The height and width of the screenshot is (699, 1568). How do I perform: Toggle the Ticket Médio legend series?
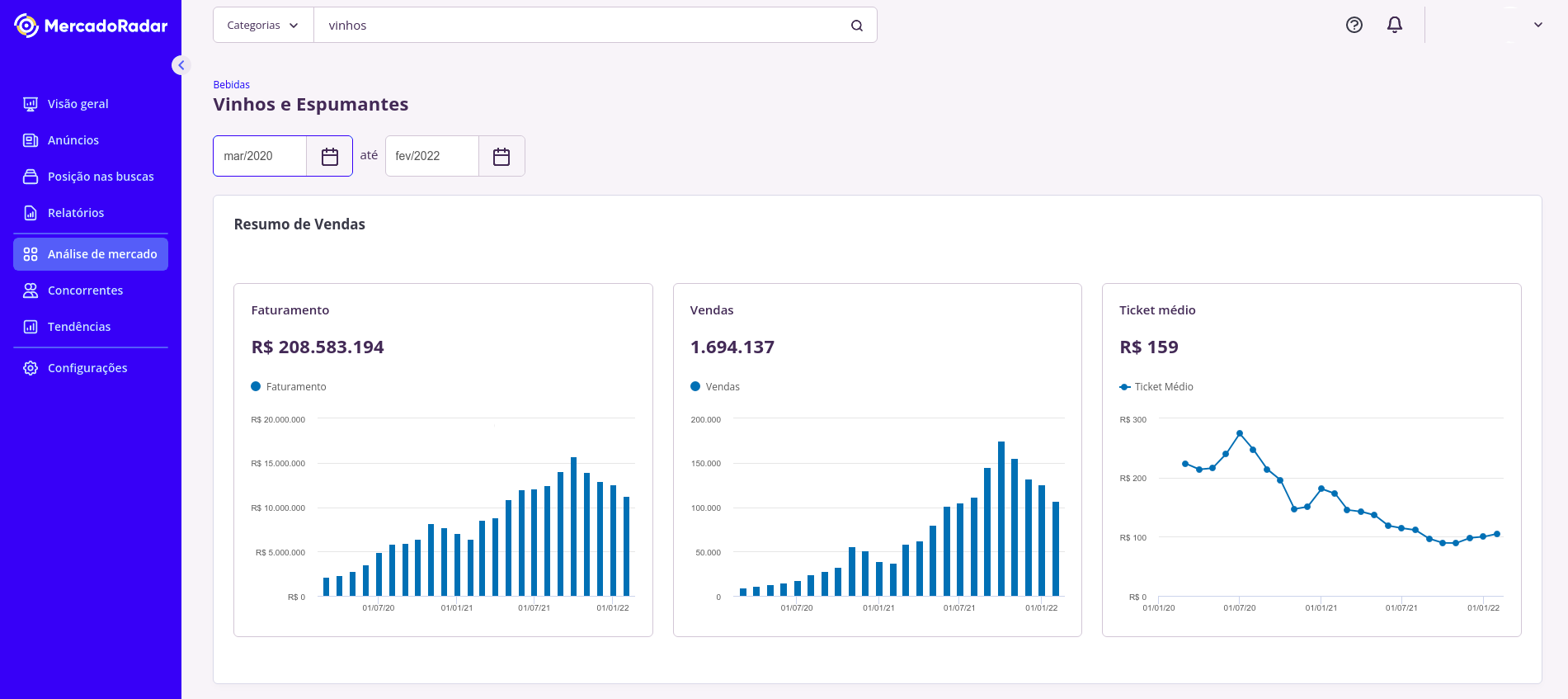coord(1156,386)
